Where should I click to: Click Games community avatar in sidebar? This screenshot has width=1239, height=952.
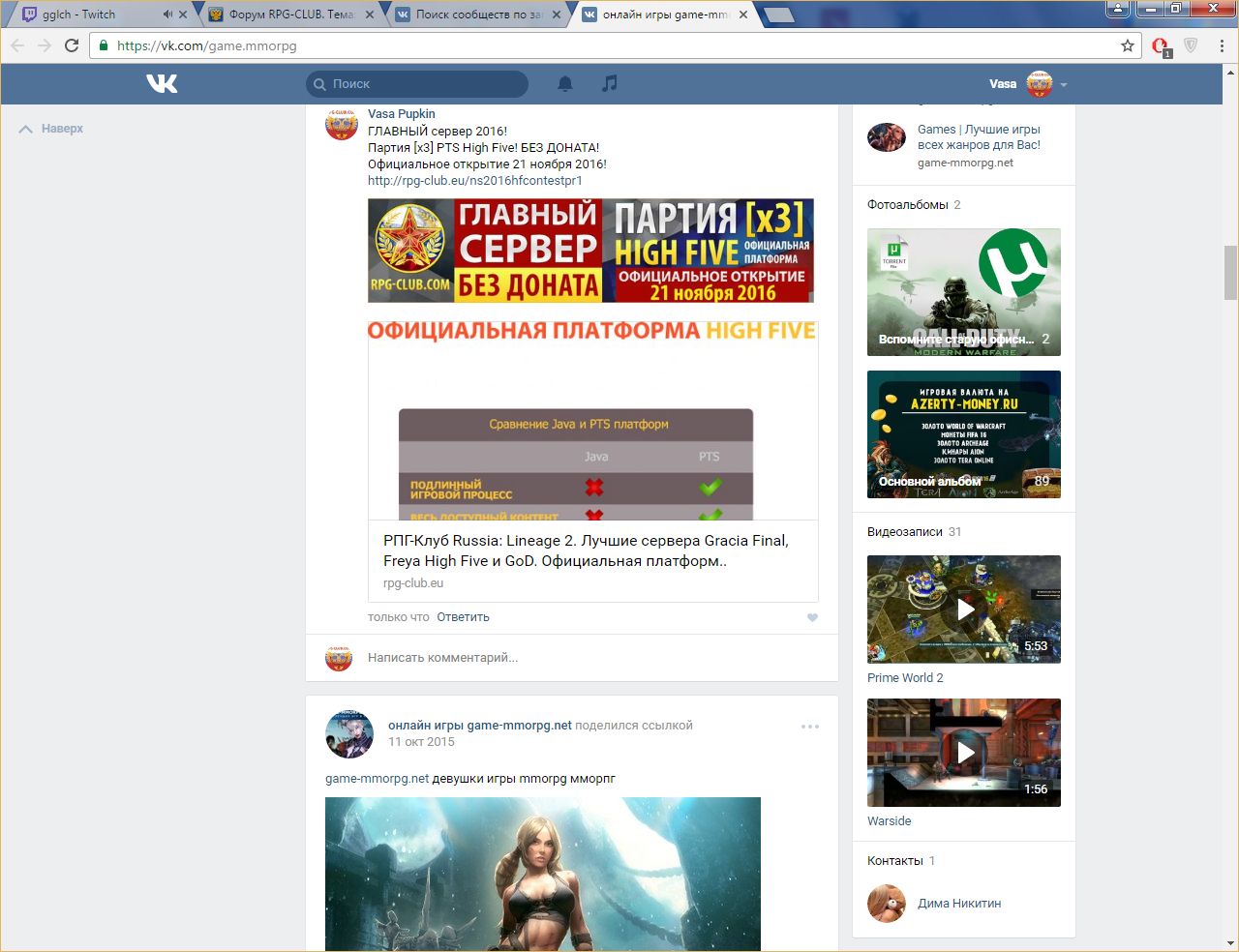[887, 137]
